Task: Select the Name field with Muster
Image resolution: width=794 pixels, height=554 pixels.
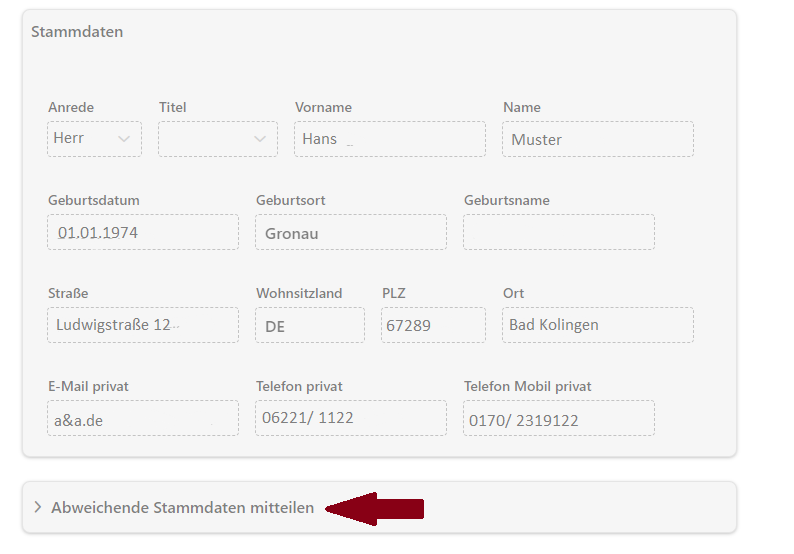Action: click(597, 139)
